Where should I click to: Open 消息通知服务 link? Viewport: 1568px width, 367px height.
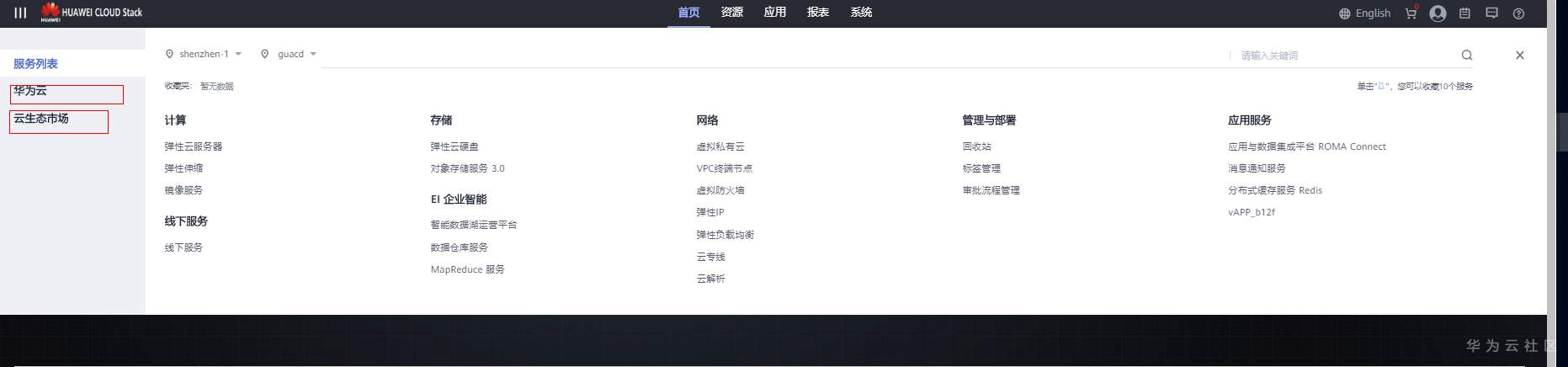(1257, 168)
